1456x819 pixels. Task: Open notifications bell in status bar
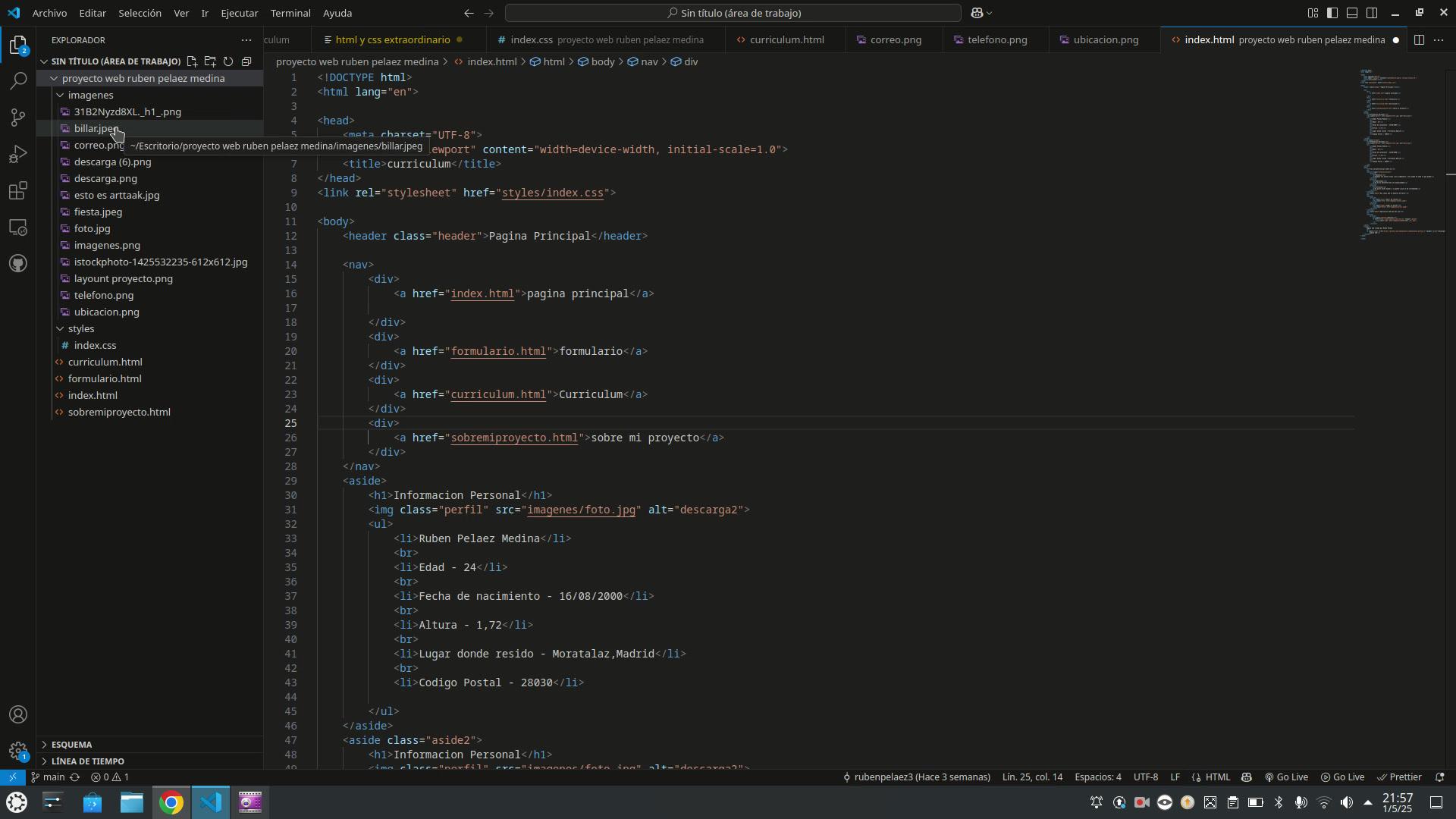[x=1439, y=777]
